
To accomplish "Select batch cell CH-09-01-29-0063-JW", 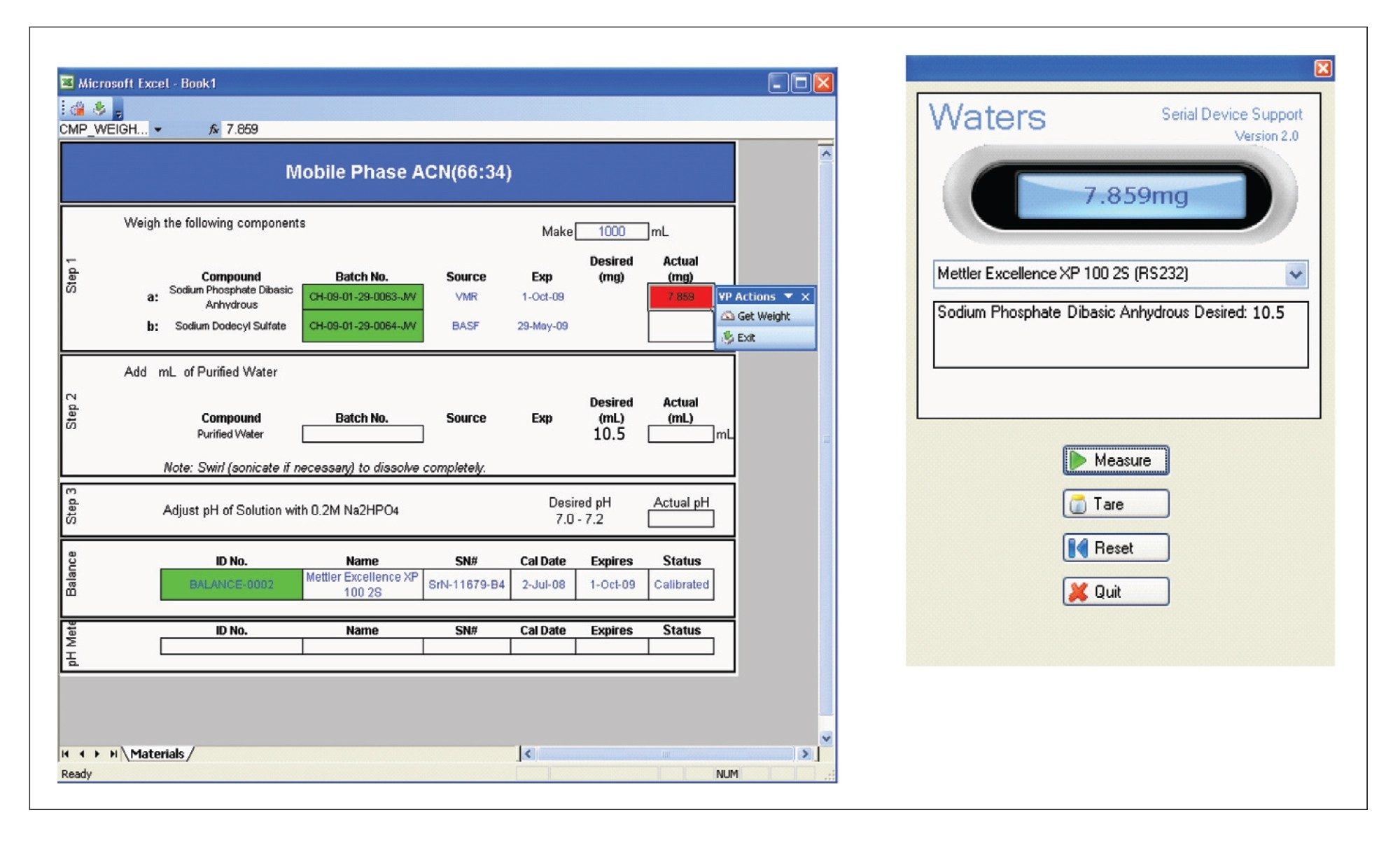I will [363, 297].
